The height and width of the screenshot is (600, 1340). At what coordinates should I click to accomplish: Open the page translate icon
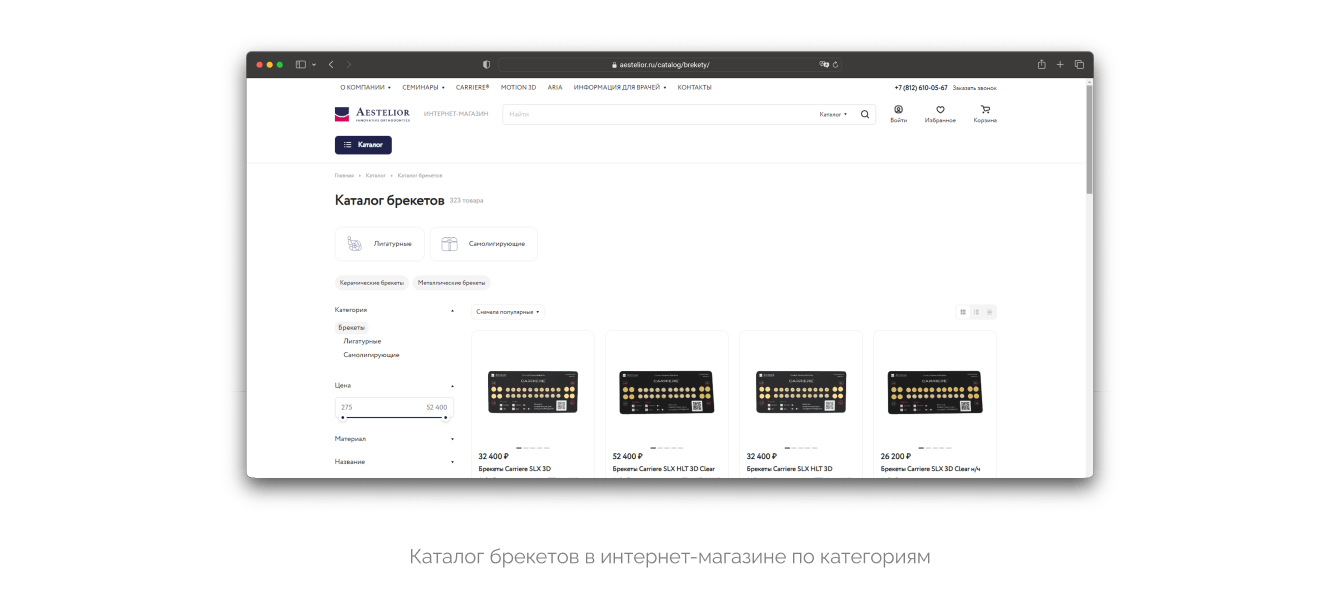click(x=824, y=64)
